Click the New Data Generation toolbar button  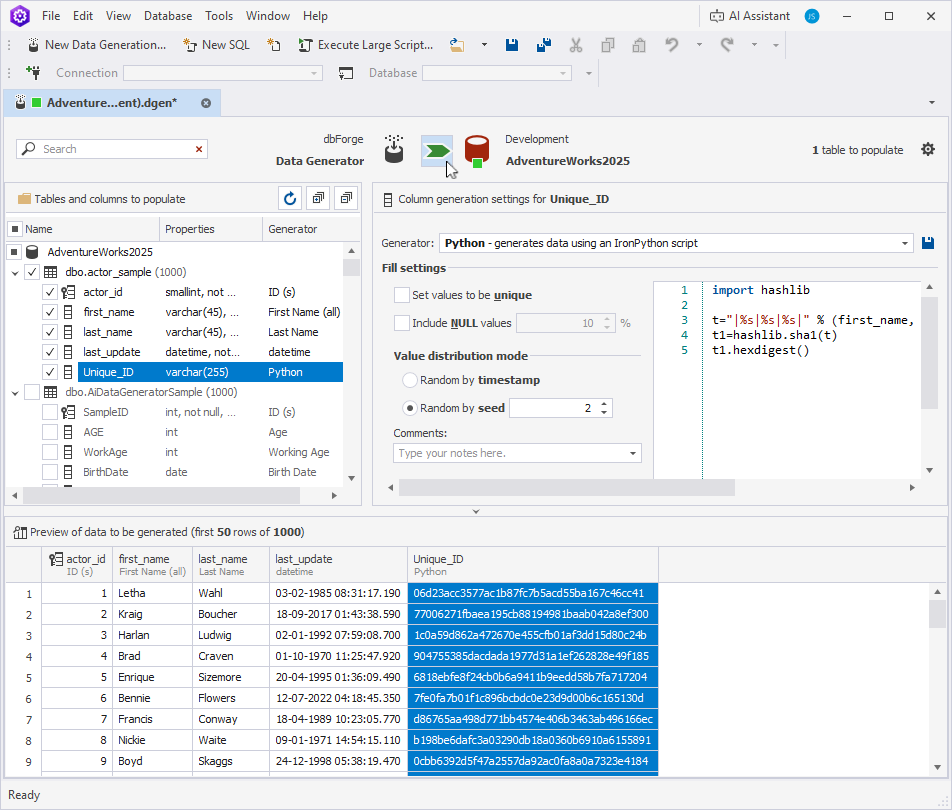(x=97, y=45)
